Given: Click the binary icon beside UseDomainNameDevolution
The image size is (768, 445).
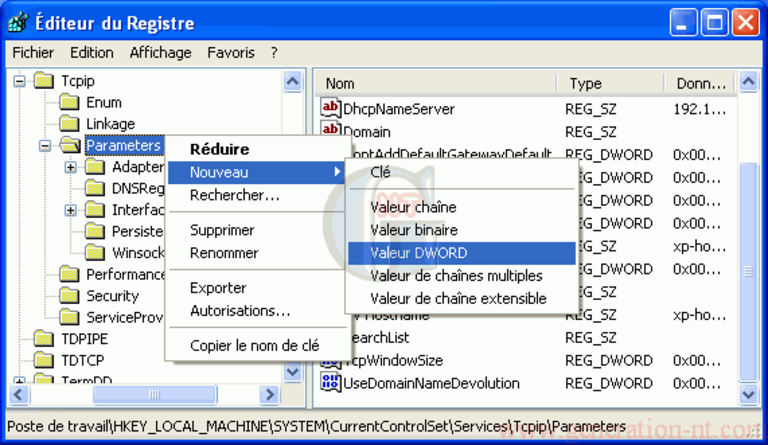Looking at the screenshot, I should [331, 382].
